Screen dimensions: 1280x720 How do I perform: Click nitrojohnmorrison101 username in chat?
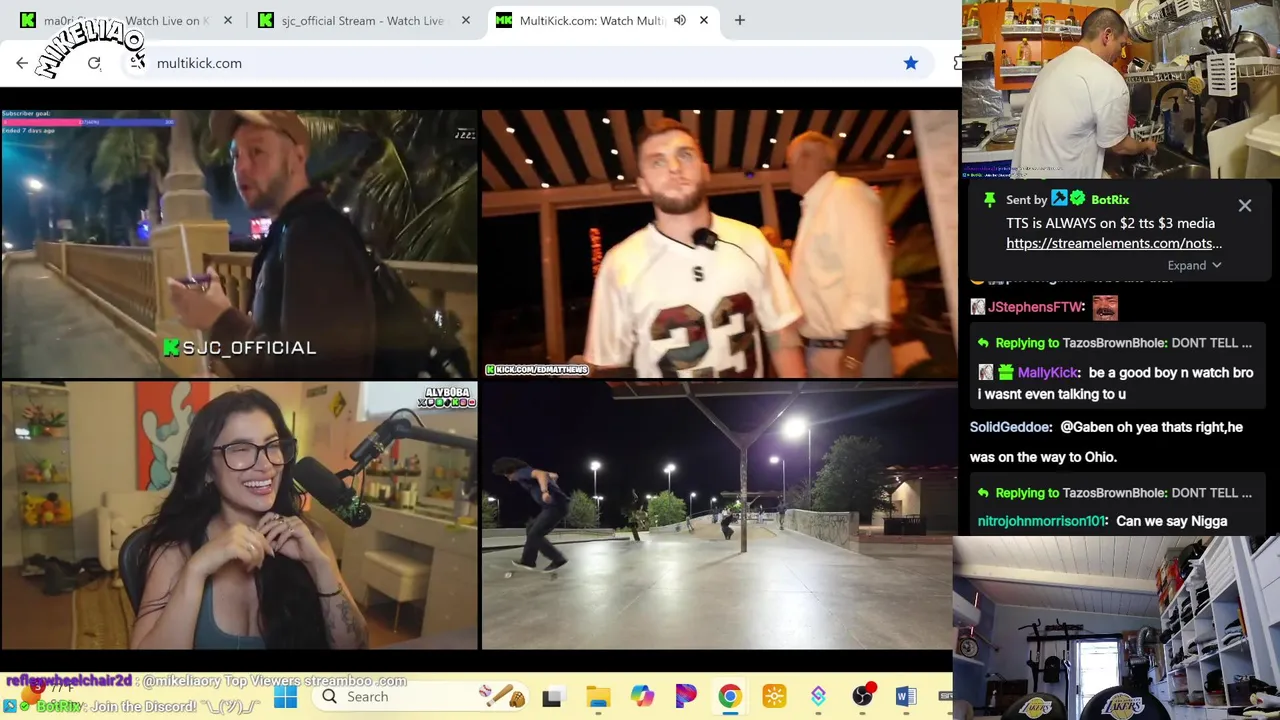click(1041, 521)
